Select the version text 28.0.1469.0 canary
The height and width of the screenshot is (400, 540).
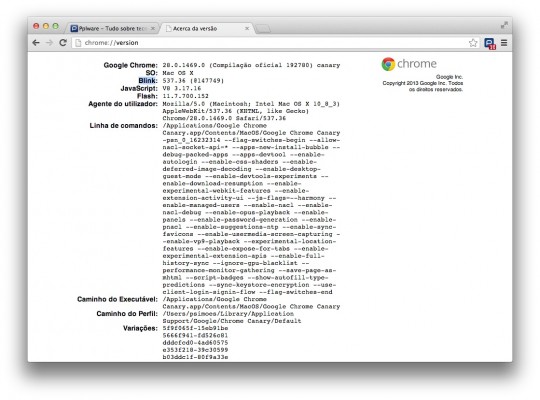(251, 65)
